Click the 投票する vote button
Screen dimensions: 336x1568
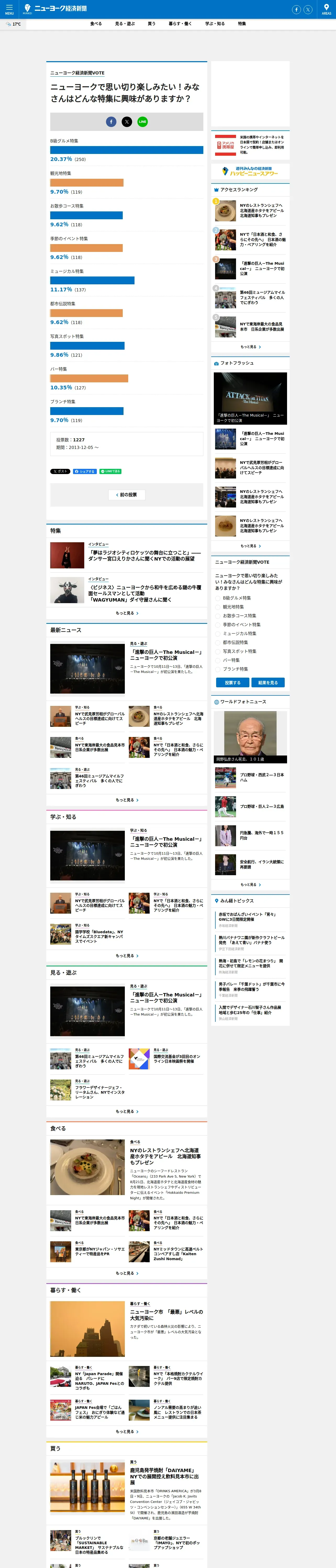[x=232, y=682]
